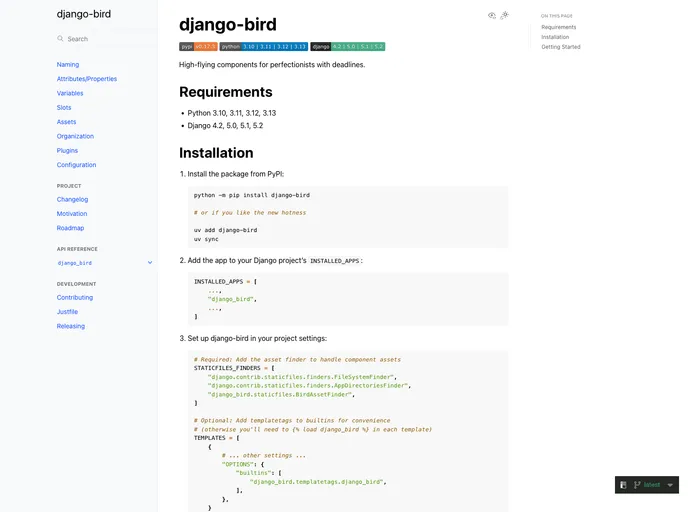Viewport: 688px width, 512px height.
Task: Click the 'Python 3.10, 3.11, 3.12, 3.13' bullet
Action: (x=232, y=113)
